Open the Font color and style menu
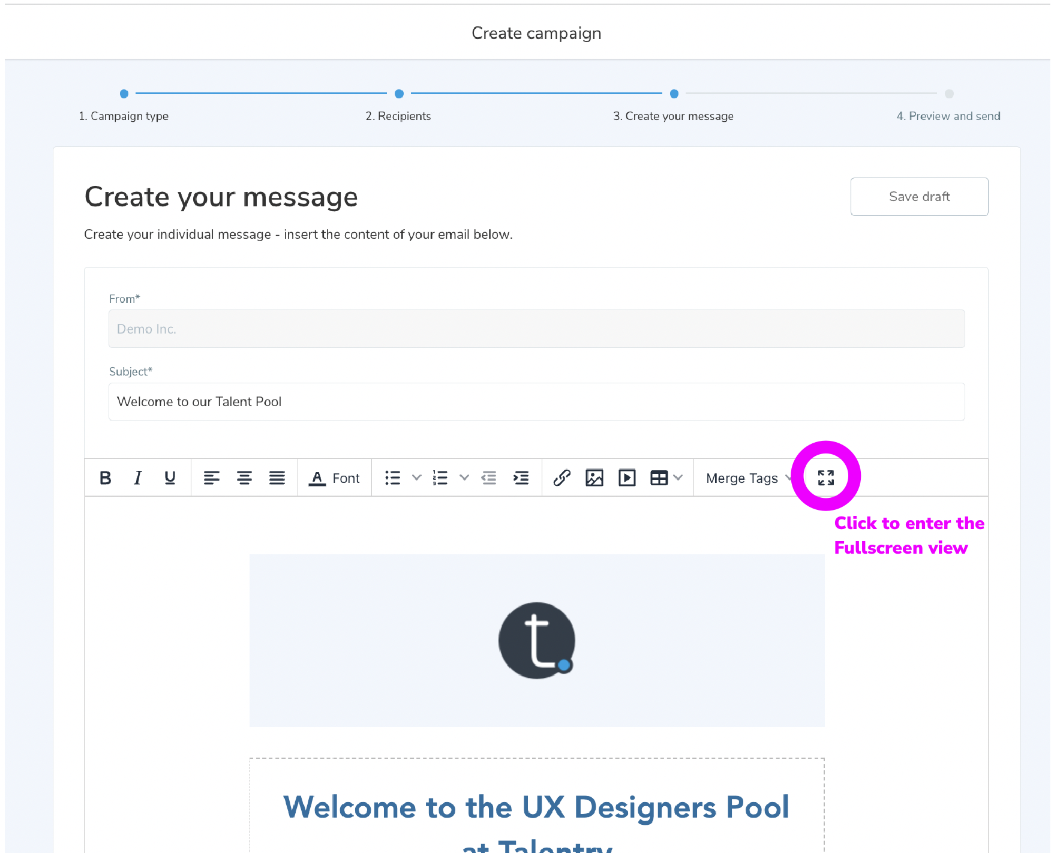 click(334, 478)
